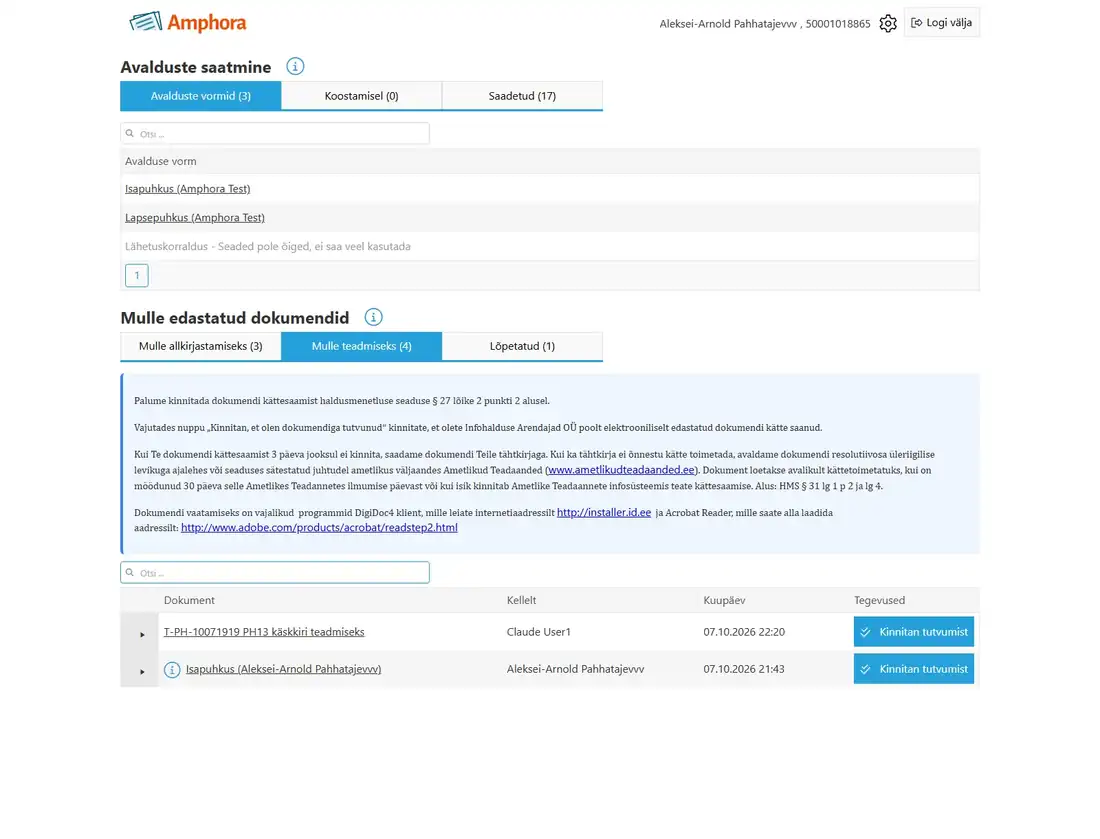Expand the T-PH-10071919 document row
Image resolution: width=1100 pixels, height=839 pixels.
[x=142, y=634]
